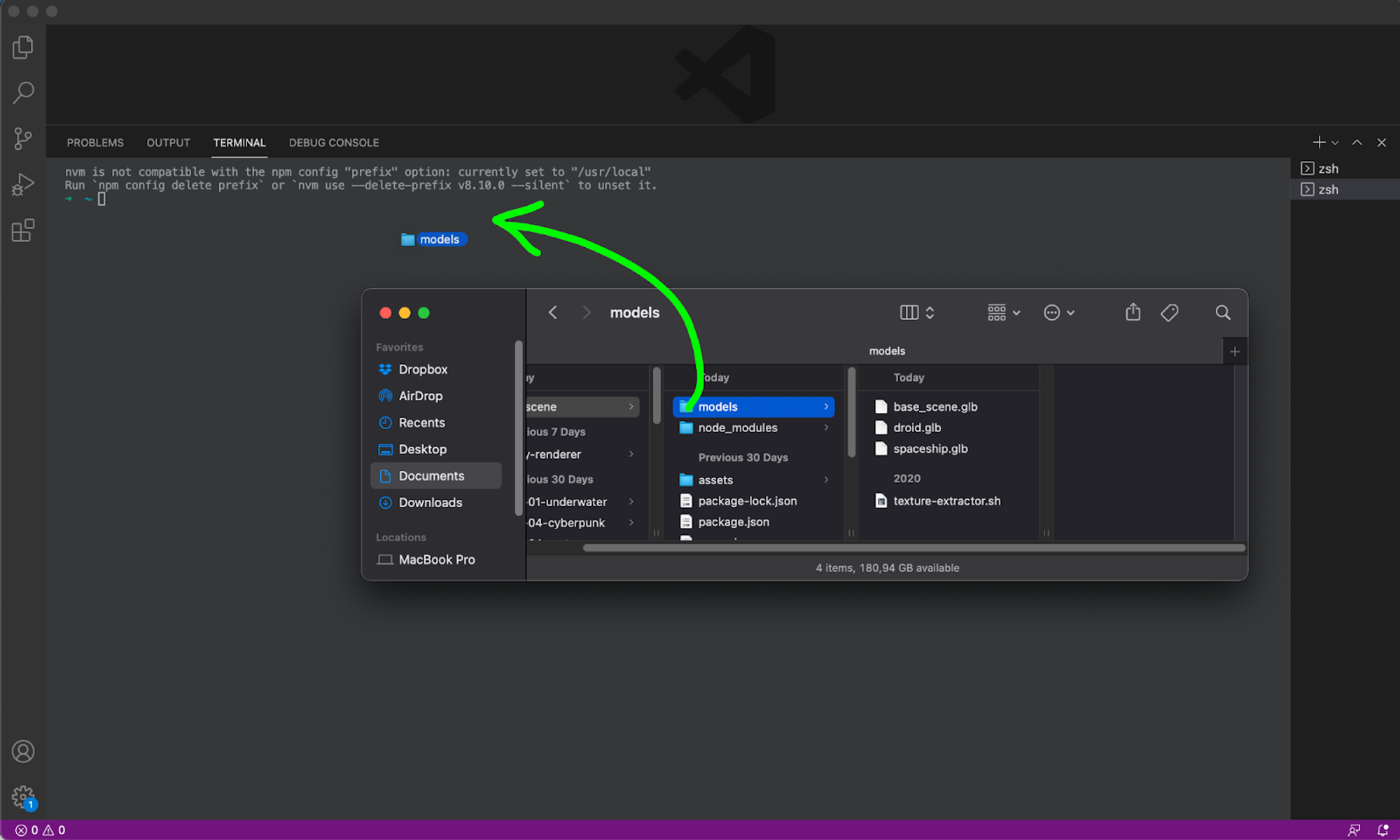Image resolution: width=1400 pixels, height=840 pixels.
Task: Switch to the DEBUG CONSOLE tab
Action: point(333,142)
